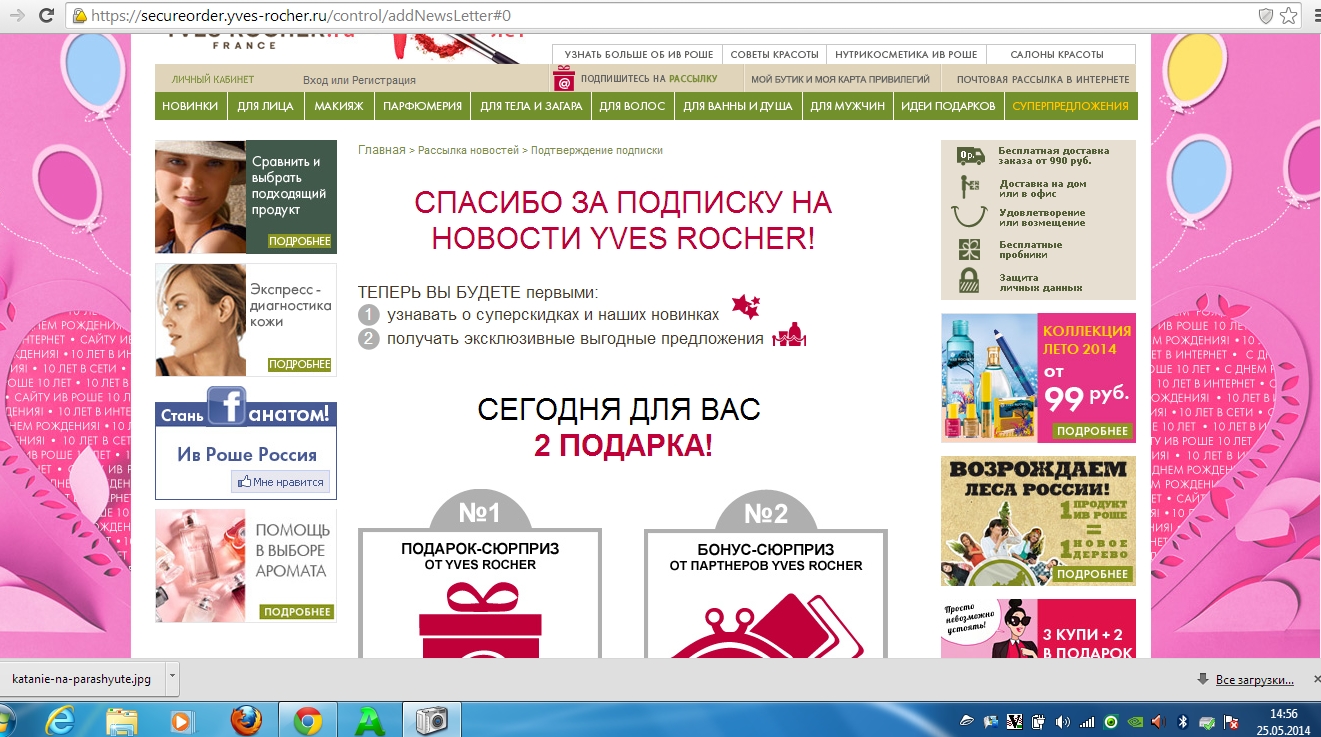Viewport: 1321px width, 737px height.
Task: Click the free delivery truck icon
Action: 969,155
